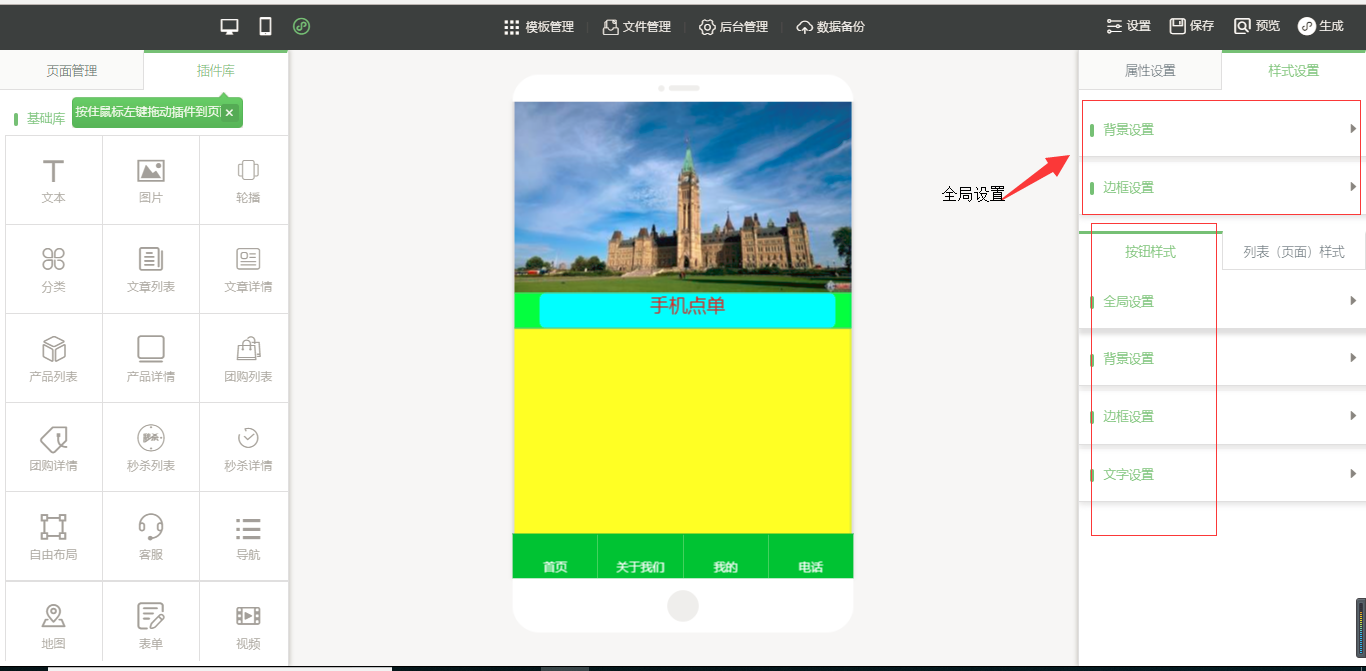Expand 全局设置 under button style
The height and width of the screenshot is (671, 1366).
point(1220,301)
